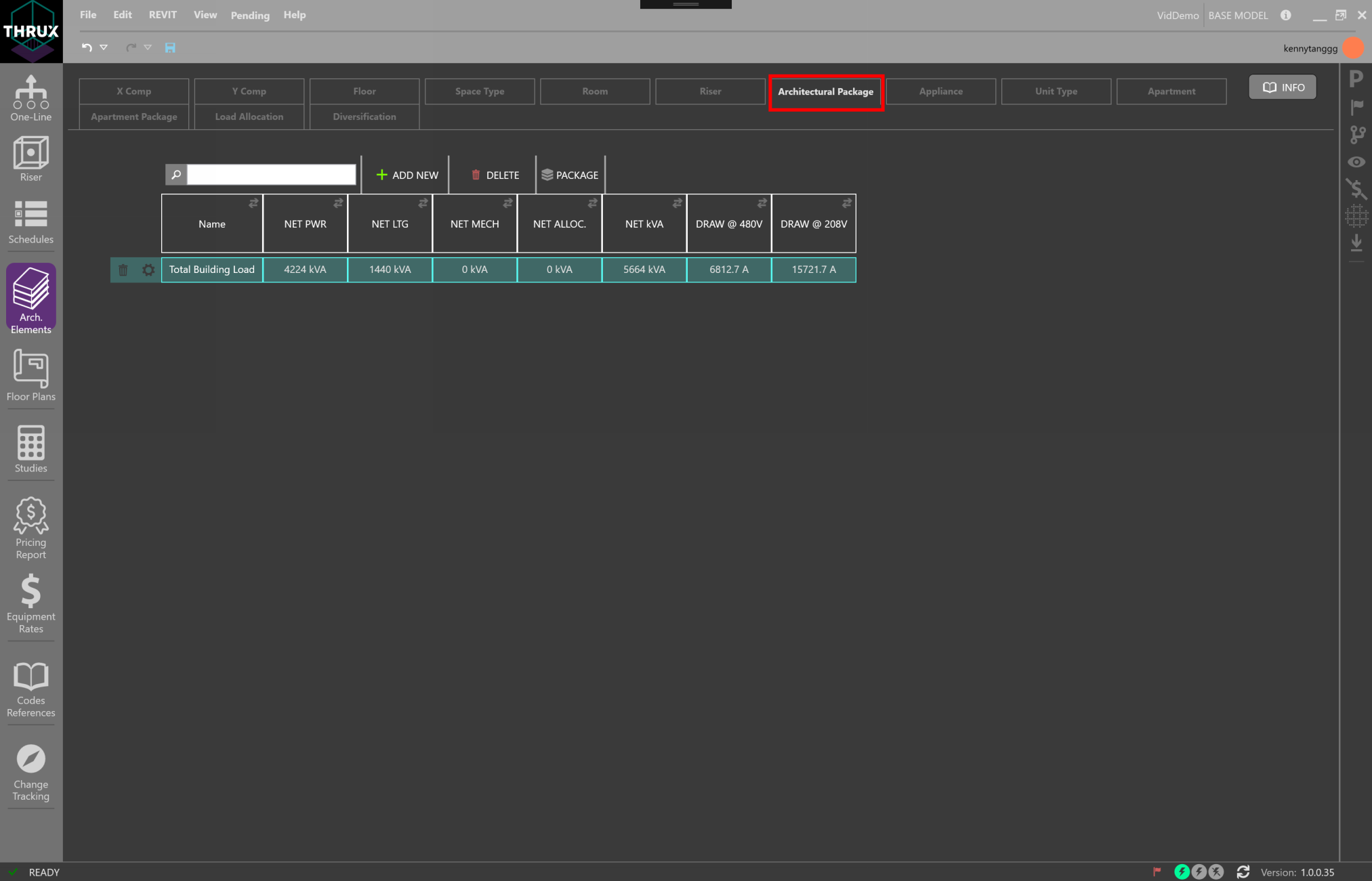Click the PACKAGE button
Viewport: 1372px width, 881px height.
pyautogui.click(x=570, y=175)
